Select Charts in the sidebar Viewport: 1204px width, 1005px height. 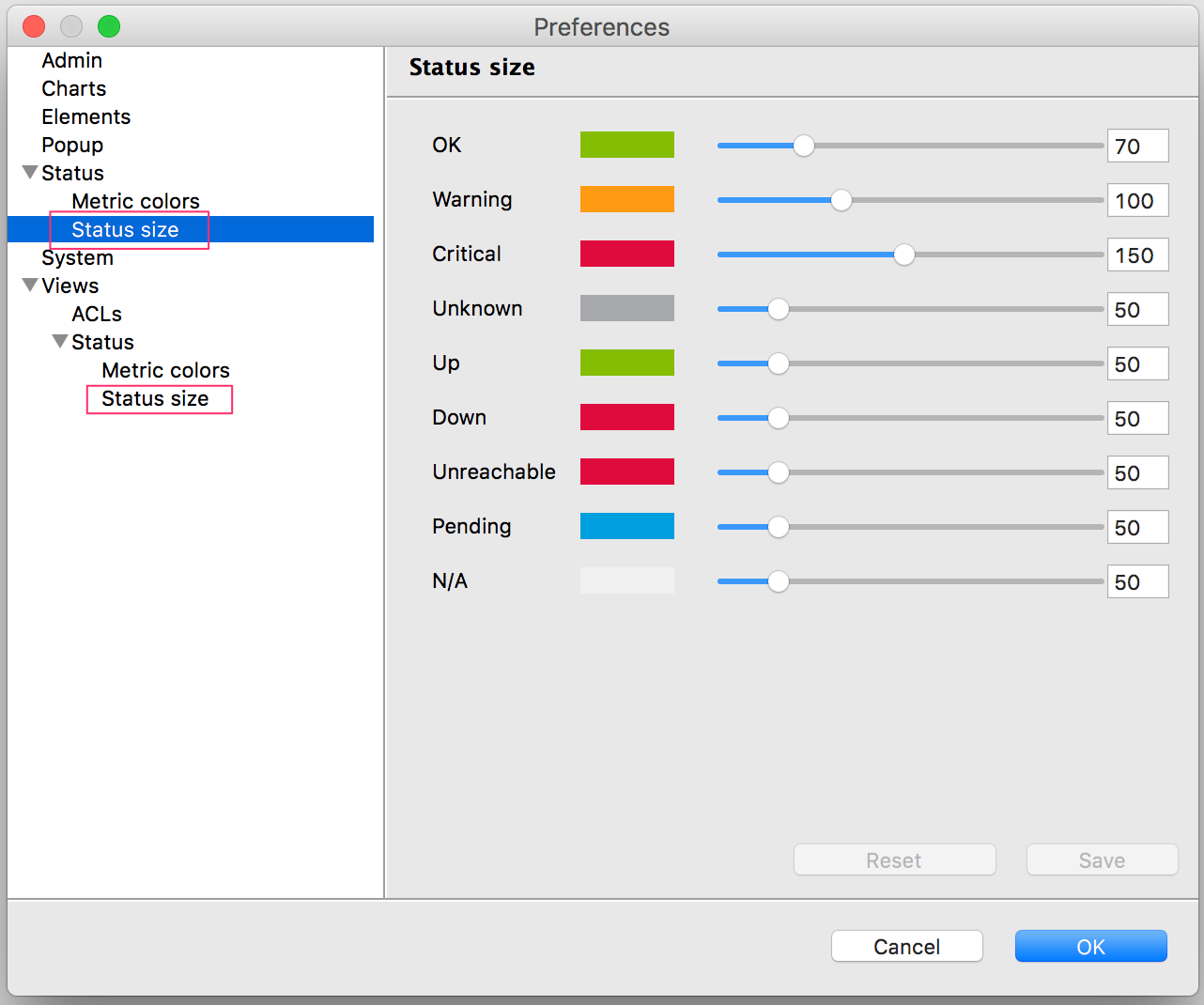click(73, 87)
